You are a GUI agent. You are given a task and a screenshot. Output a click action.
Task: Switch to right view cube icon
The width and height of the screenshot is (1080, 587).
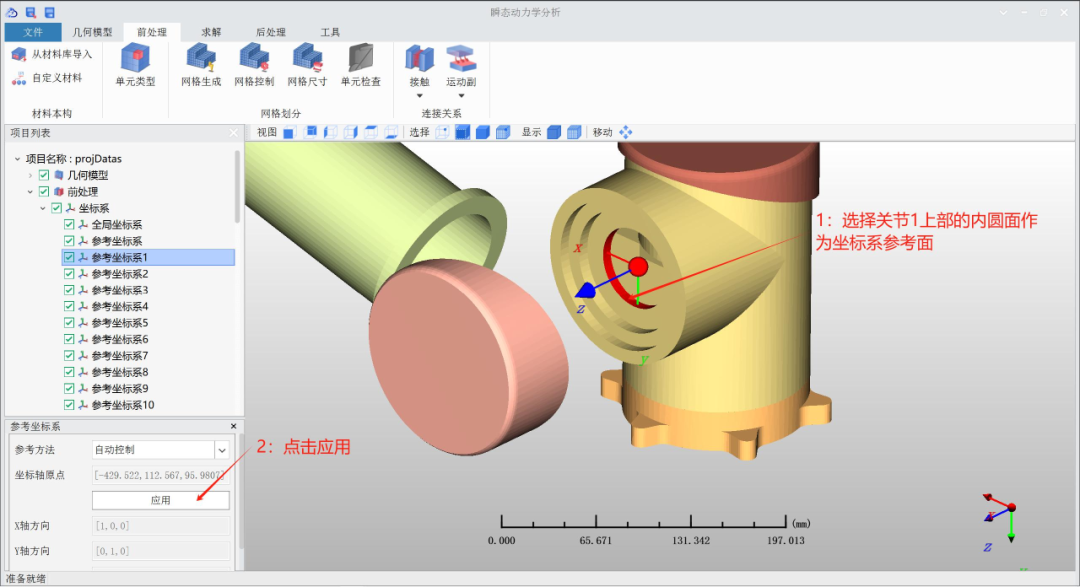(351, 132)
